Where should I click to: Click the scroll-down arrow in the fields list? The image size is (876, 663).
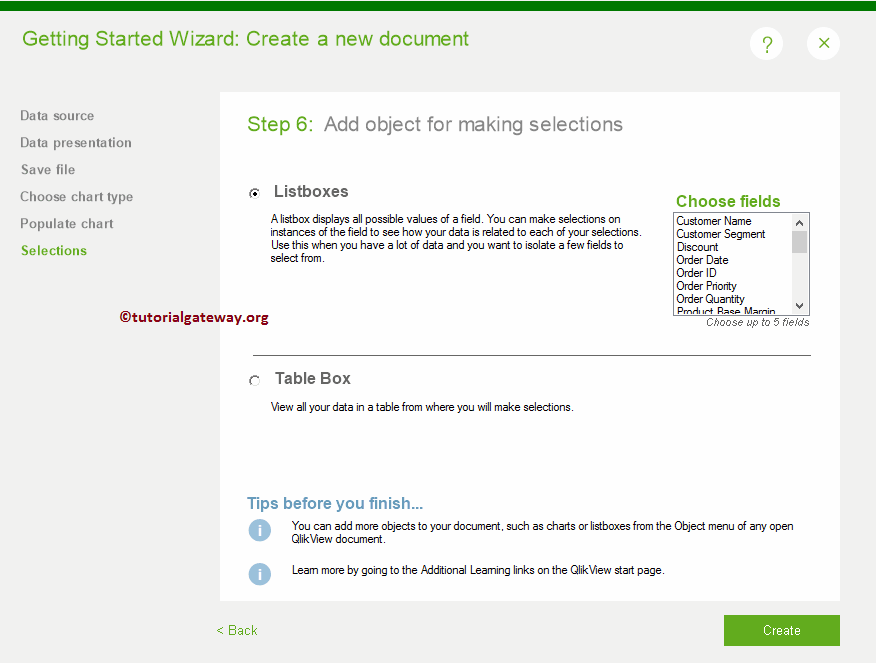(x=799, y=306)
